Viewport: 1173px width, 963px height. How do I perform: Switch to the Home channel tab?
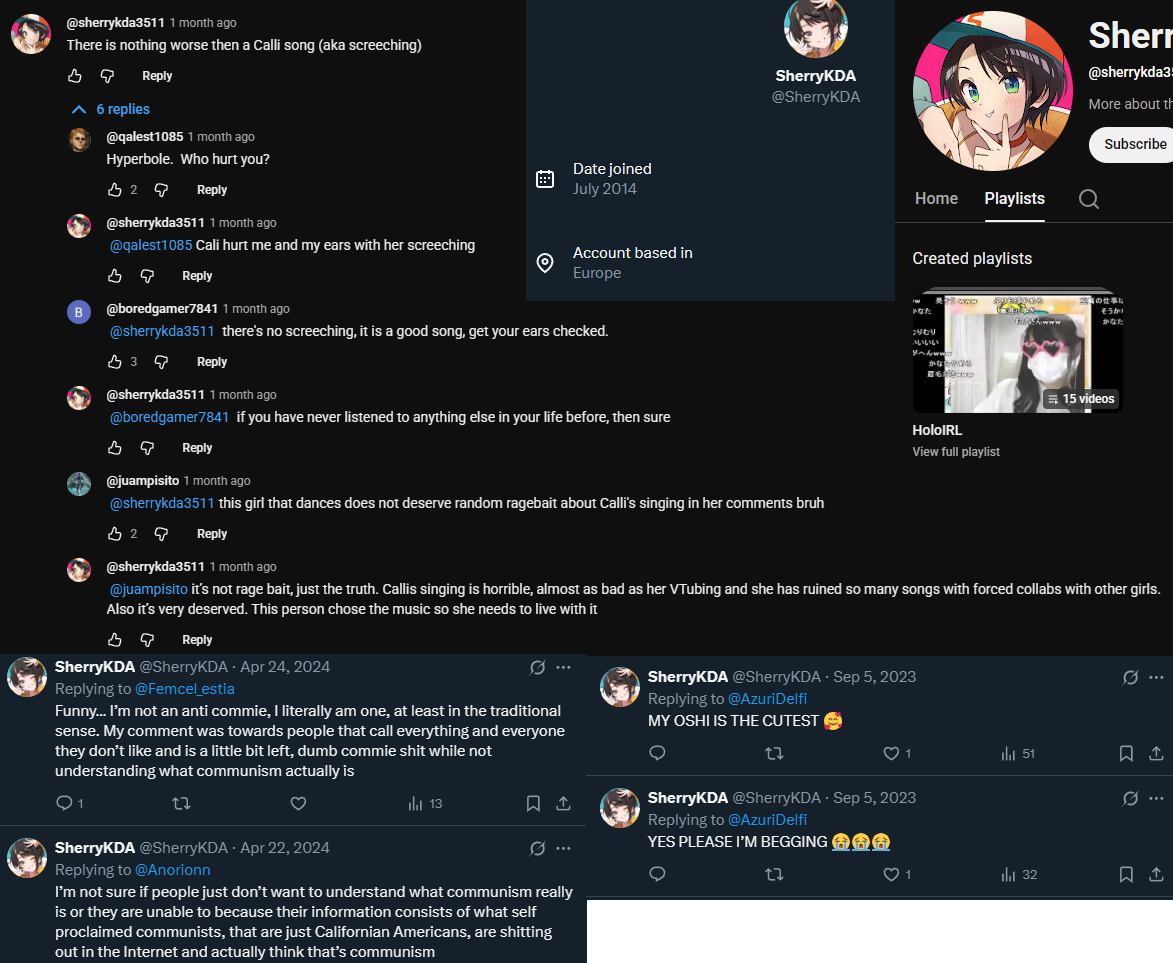936,198
